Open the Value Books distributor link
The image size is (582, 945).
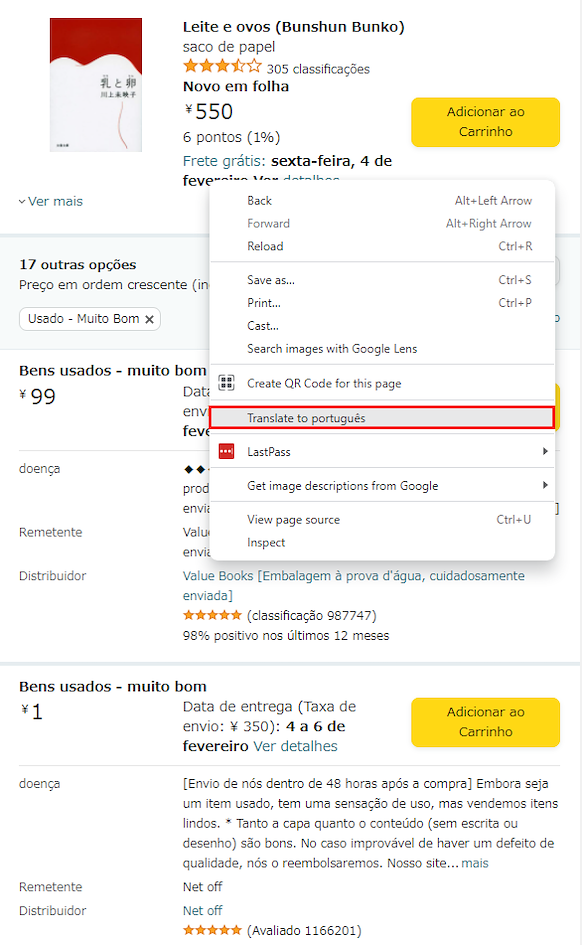tap(354, 585)
